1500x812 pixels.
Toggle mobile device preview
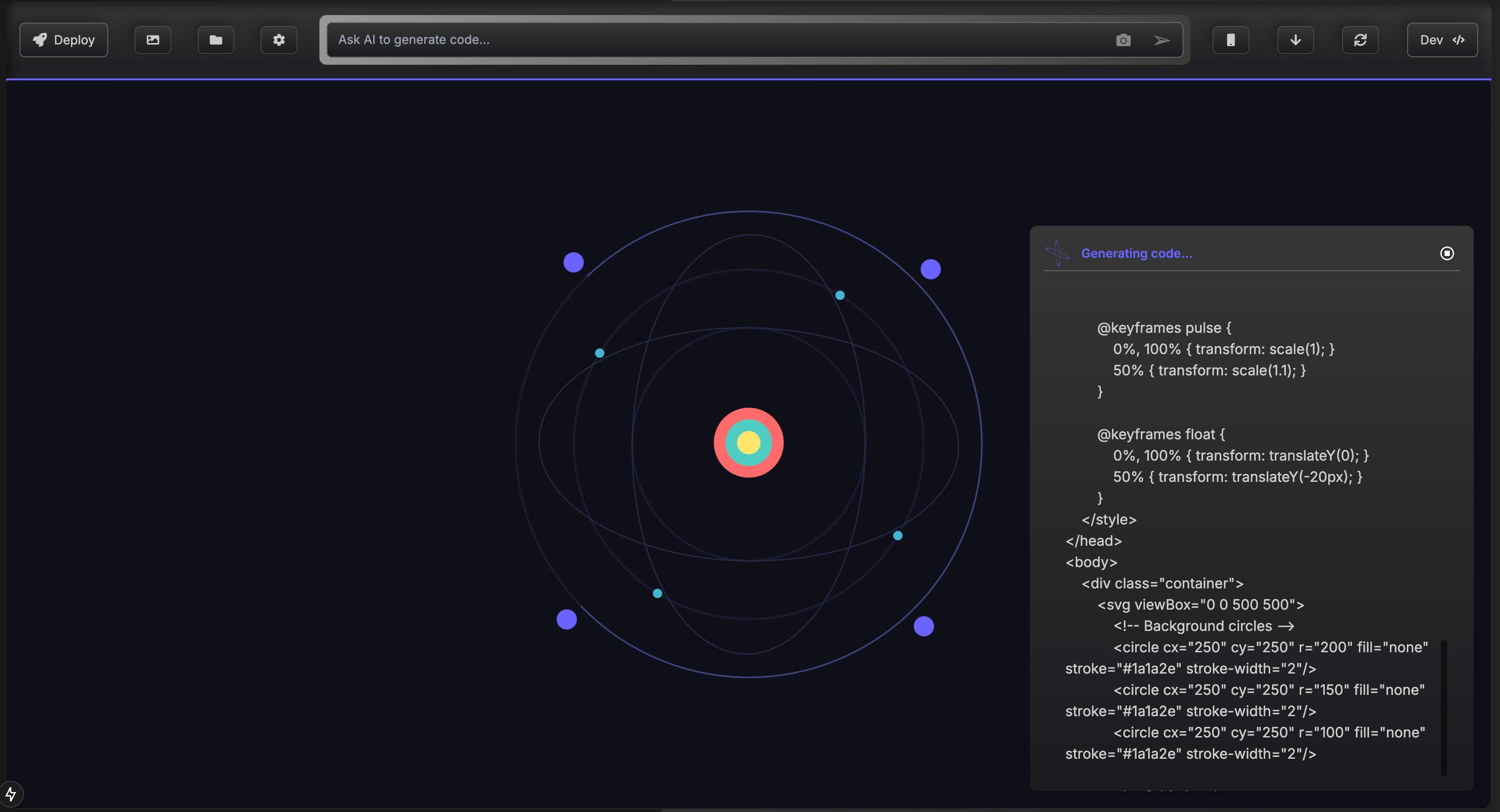[x=1230, y=39]
